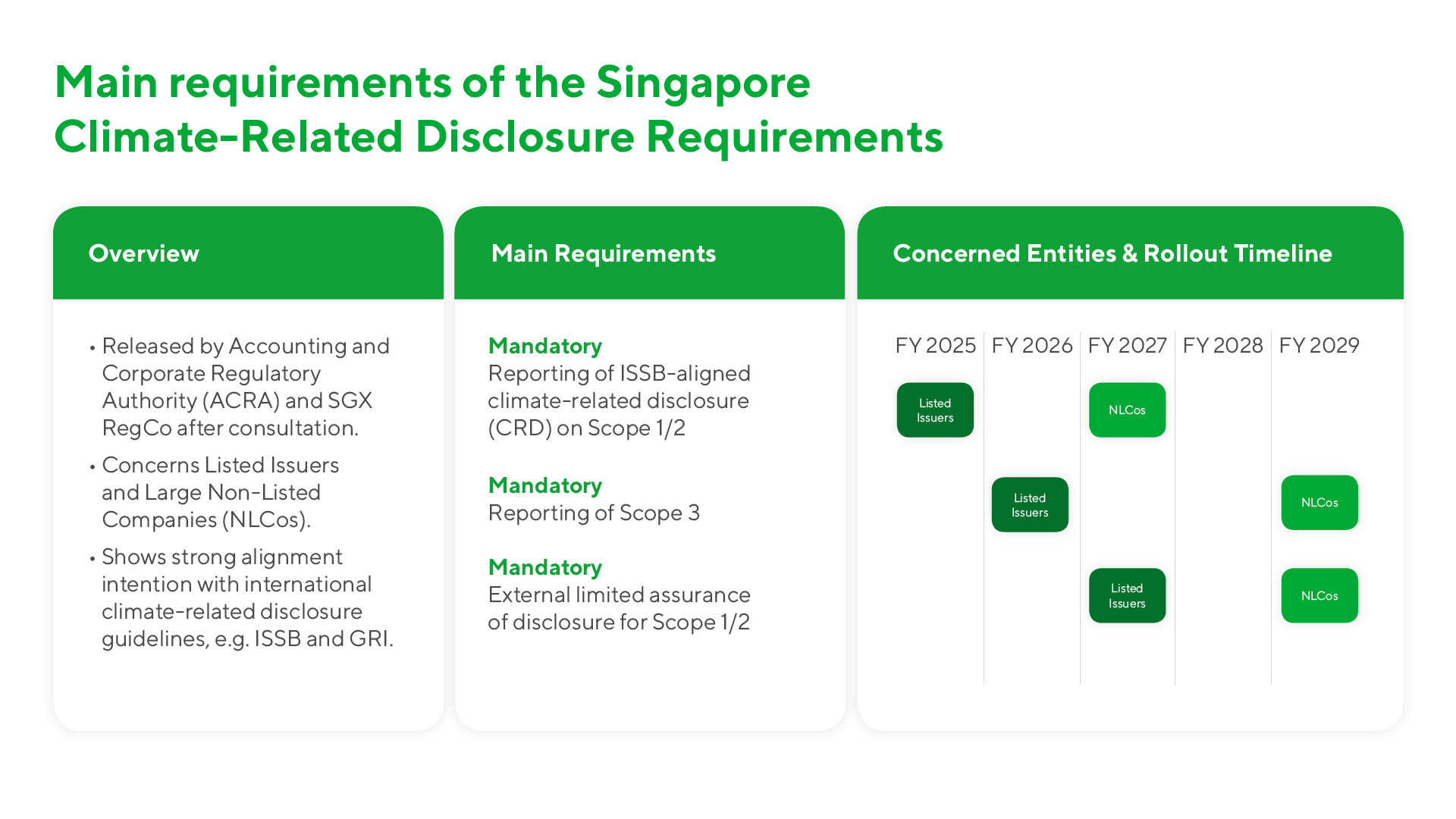Viewport: 1456px width, 819px height.
Task: Click the FY 2029 column label
Action: (1319, 346)
